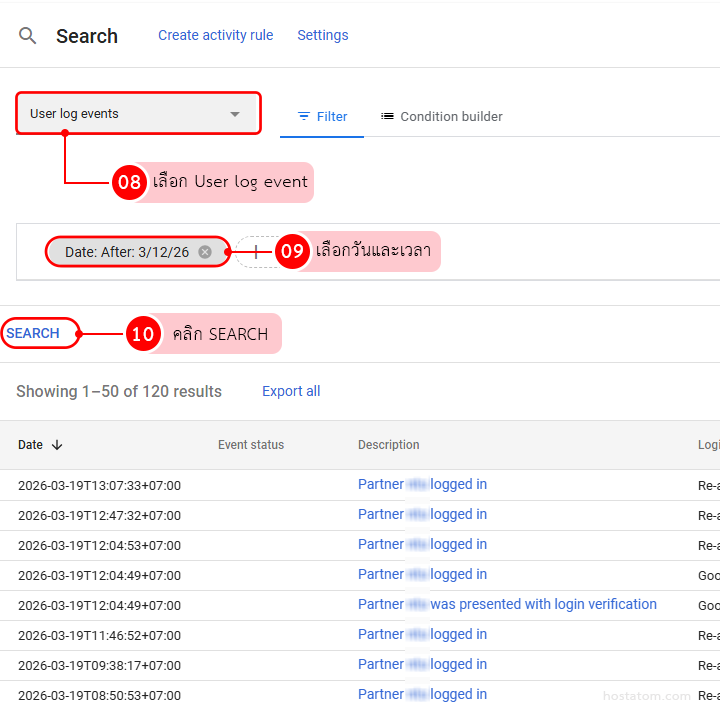
Task: Click the Description column header
Action: coord(388,445)
